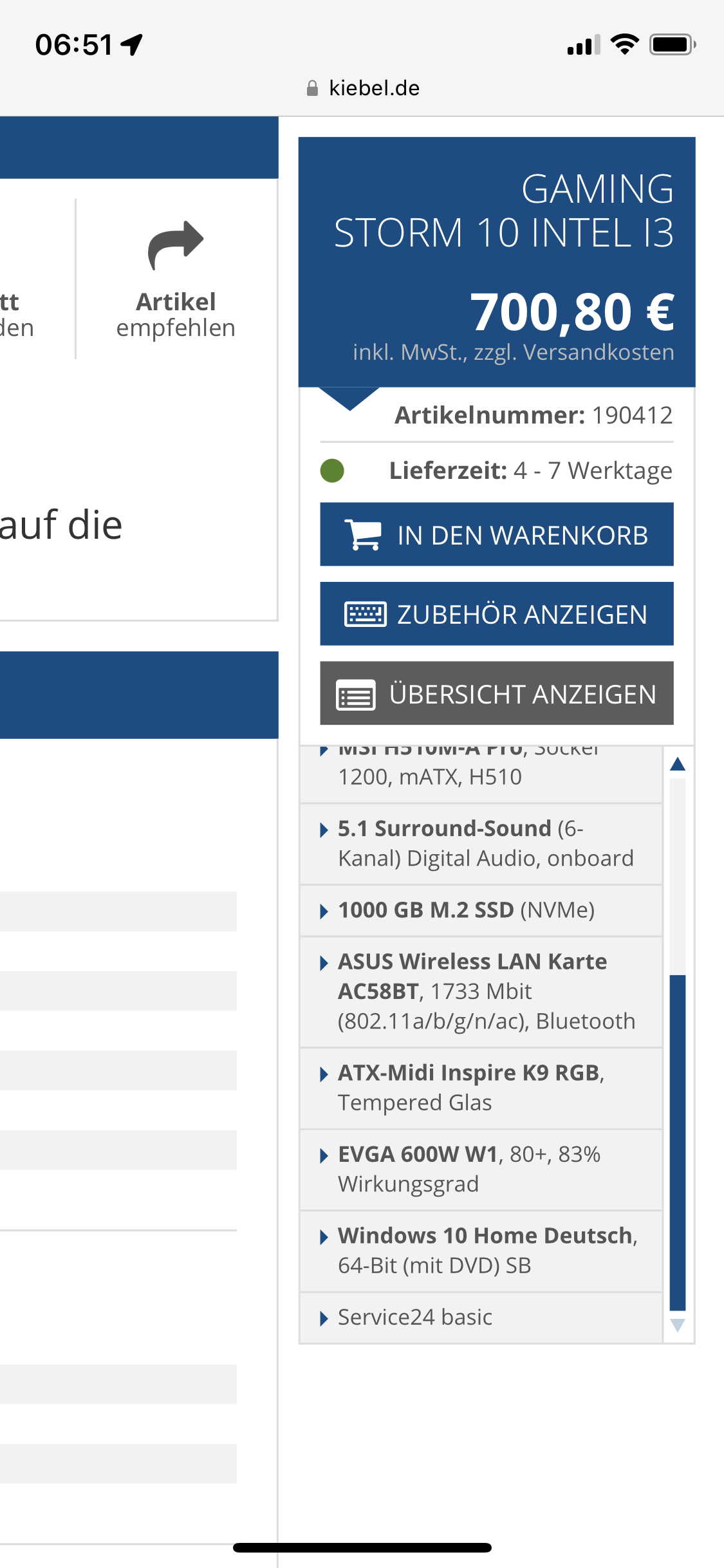The image size is (724, 1568).
Task: Tap the kiebel.de address bar
Action: point(362,88)
